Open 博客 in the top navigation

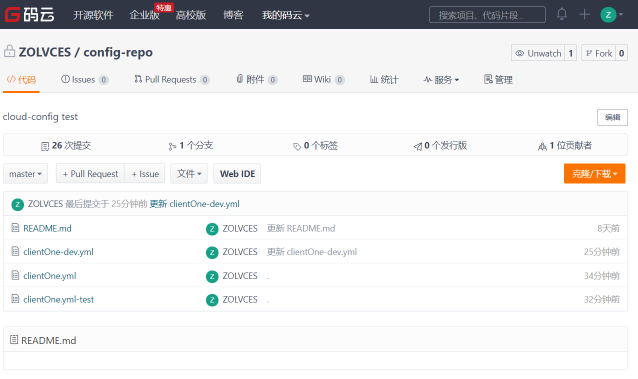233,15
